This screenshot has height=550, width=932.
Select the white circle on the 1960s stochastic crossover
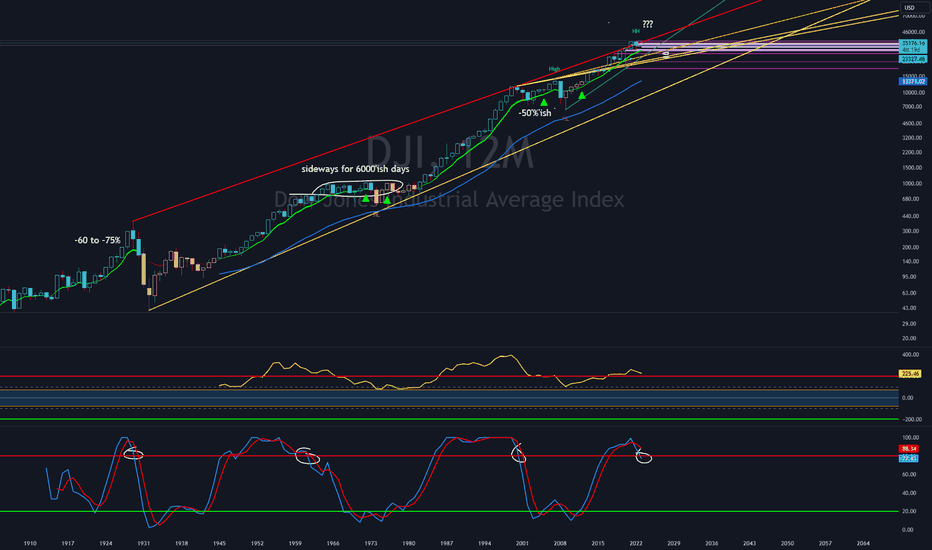click(x=307, y=456)
